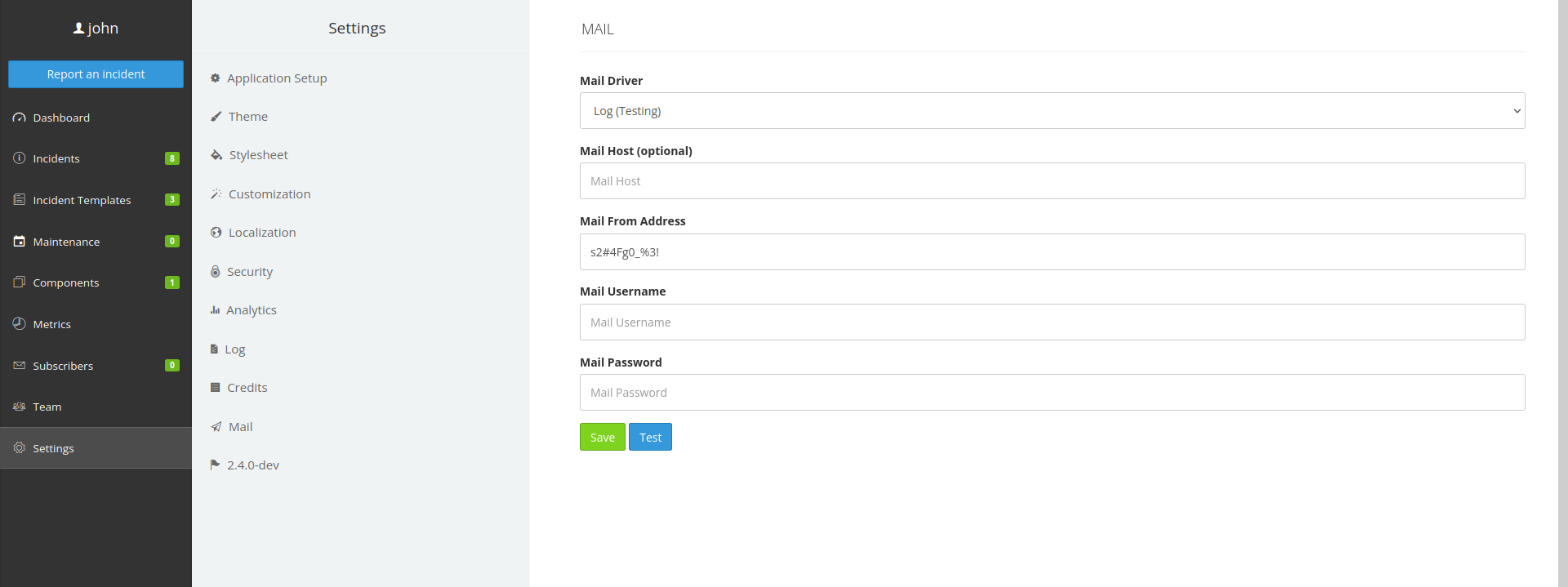Open Components page
The height and width of the screenshot is (587, 1568).
[x=96, y=282]
